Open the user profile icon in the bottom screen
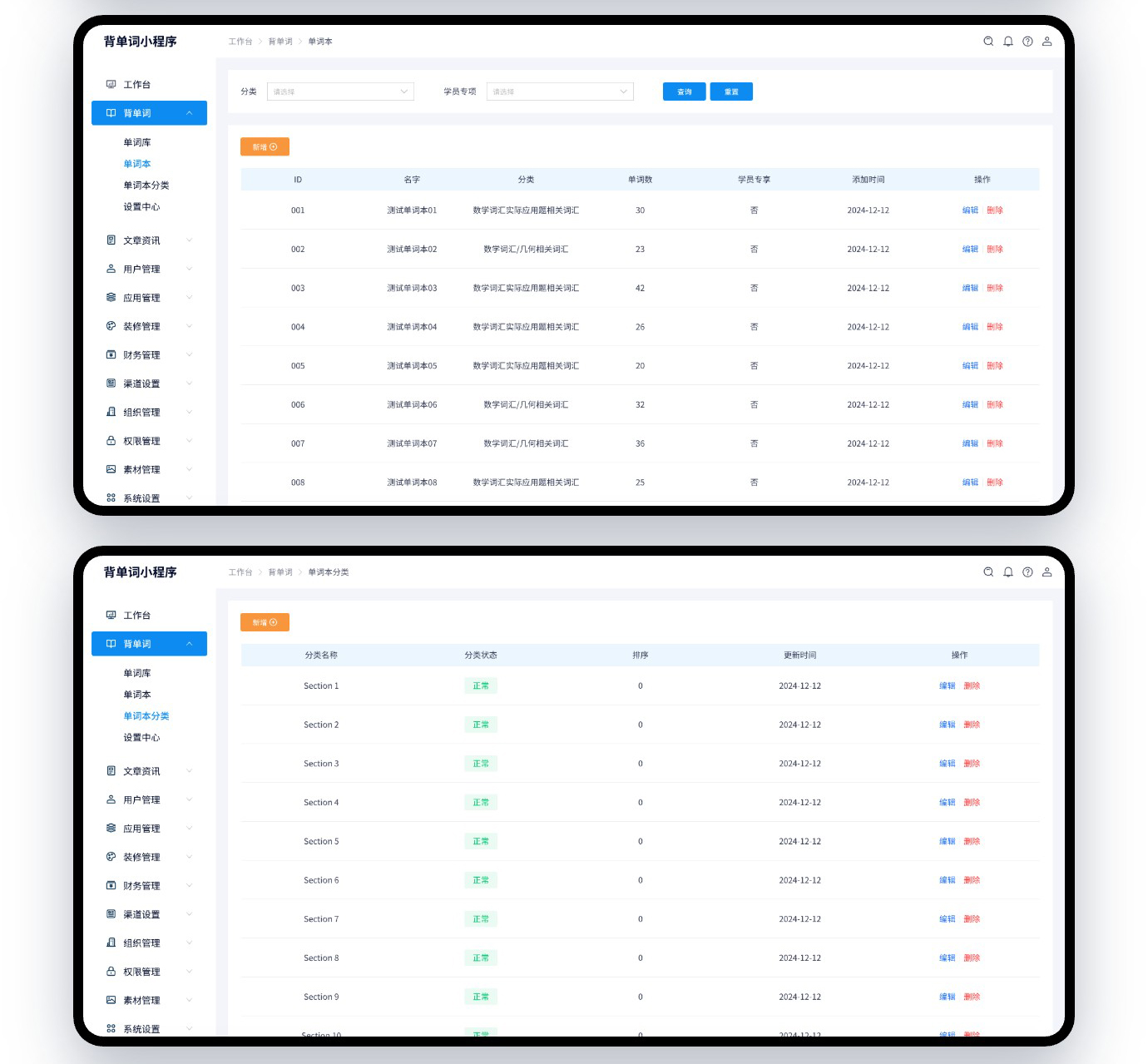Image resolution: width=1148 pixels, height=1064 pixels. tap(1047, 572)
